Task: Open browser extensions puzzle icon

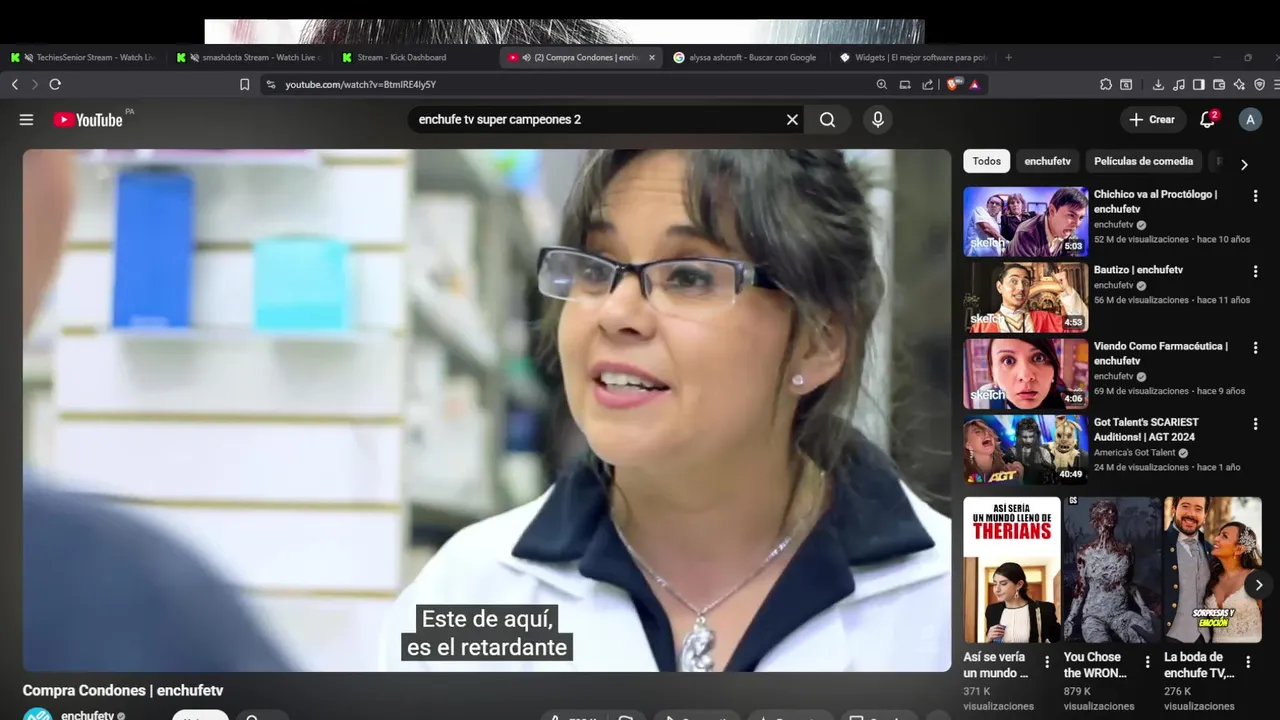Action: point(1106,85)
